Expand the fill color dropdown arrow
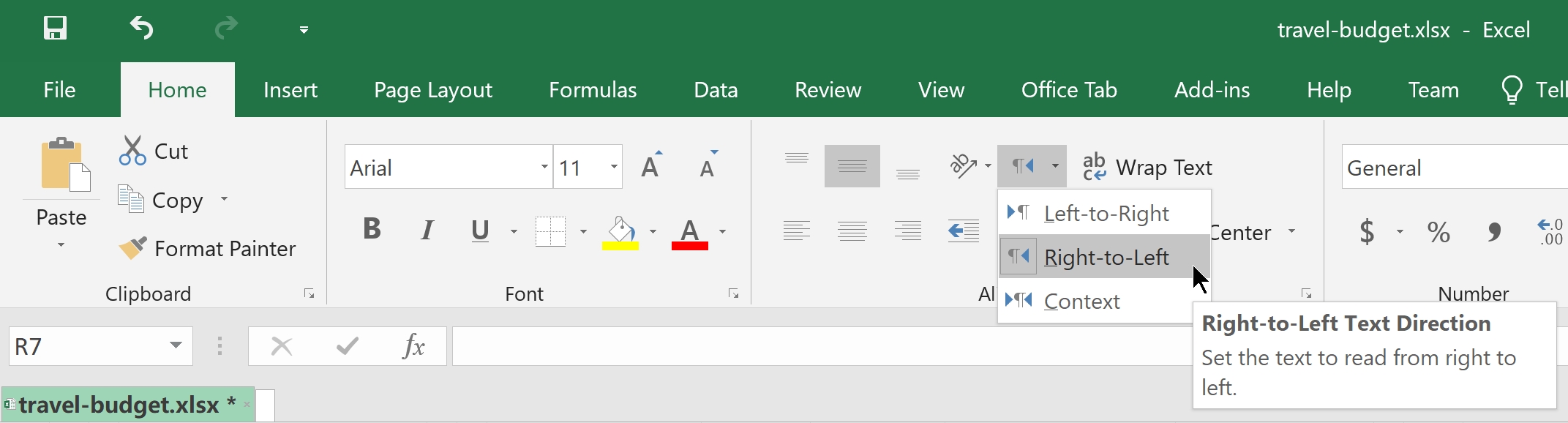Image resolution: width=1568 pixels, height=423 pixels. [x=653, y=232]
